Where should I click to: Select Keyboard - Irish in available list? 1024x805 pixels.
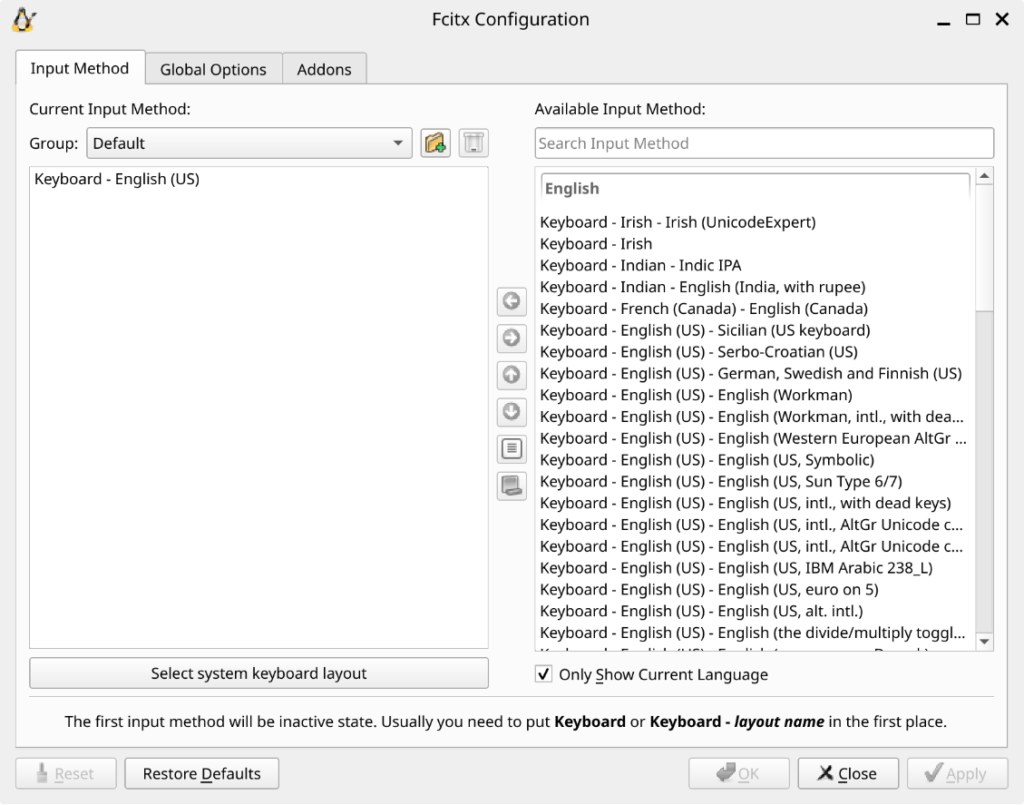pos(596,244)
